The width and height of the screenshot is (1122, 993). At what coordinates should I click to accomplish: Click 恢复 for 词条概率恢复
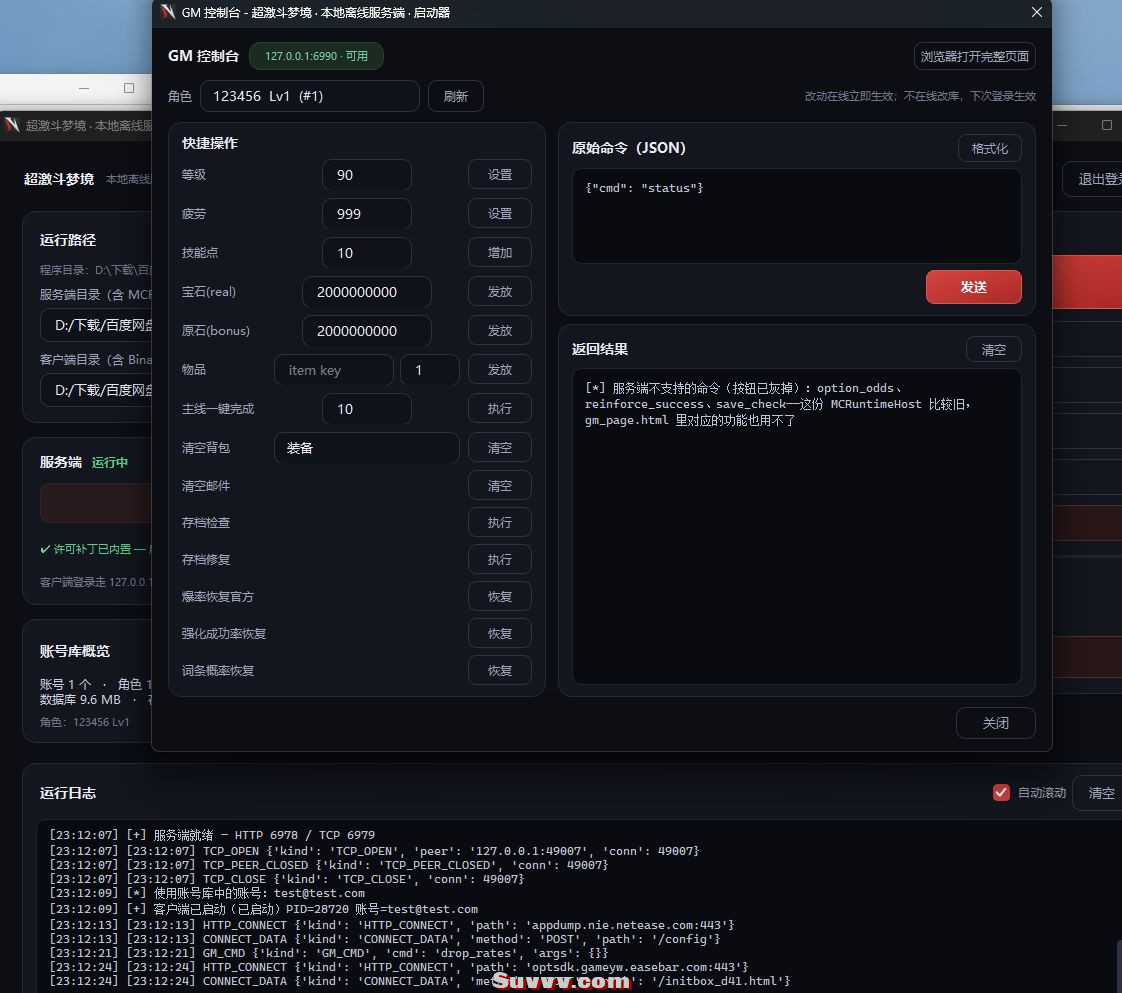pos(499,671)
